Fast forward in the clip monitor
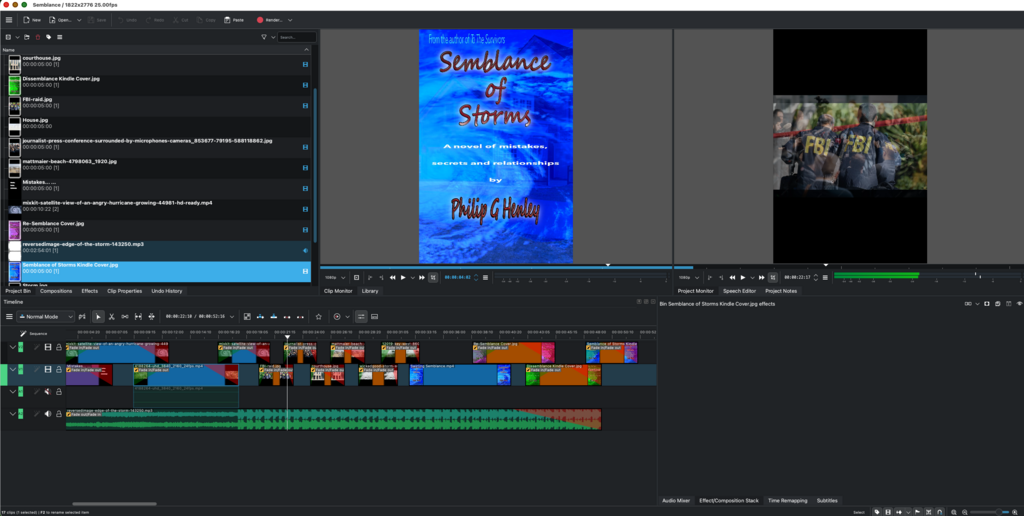 (x=422, y=278)
